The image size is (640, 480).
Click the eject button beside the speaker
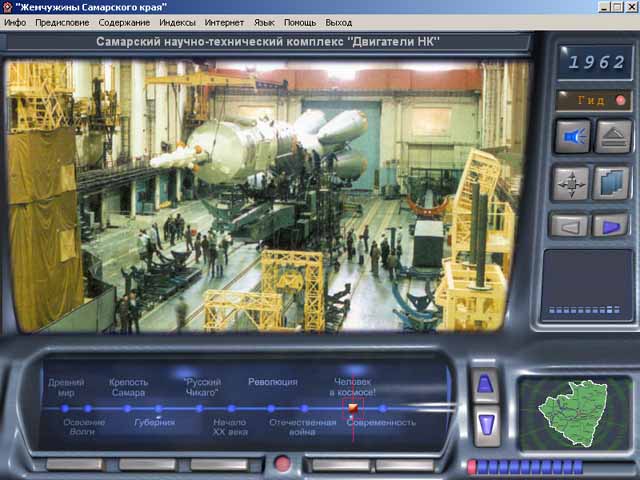[x=612, y=136]
